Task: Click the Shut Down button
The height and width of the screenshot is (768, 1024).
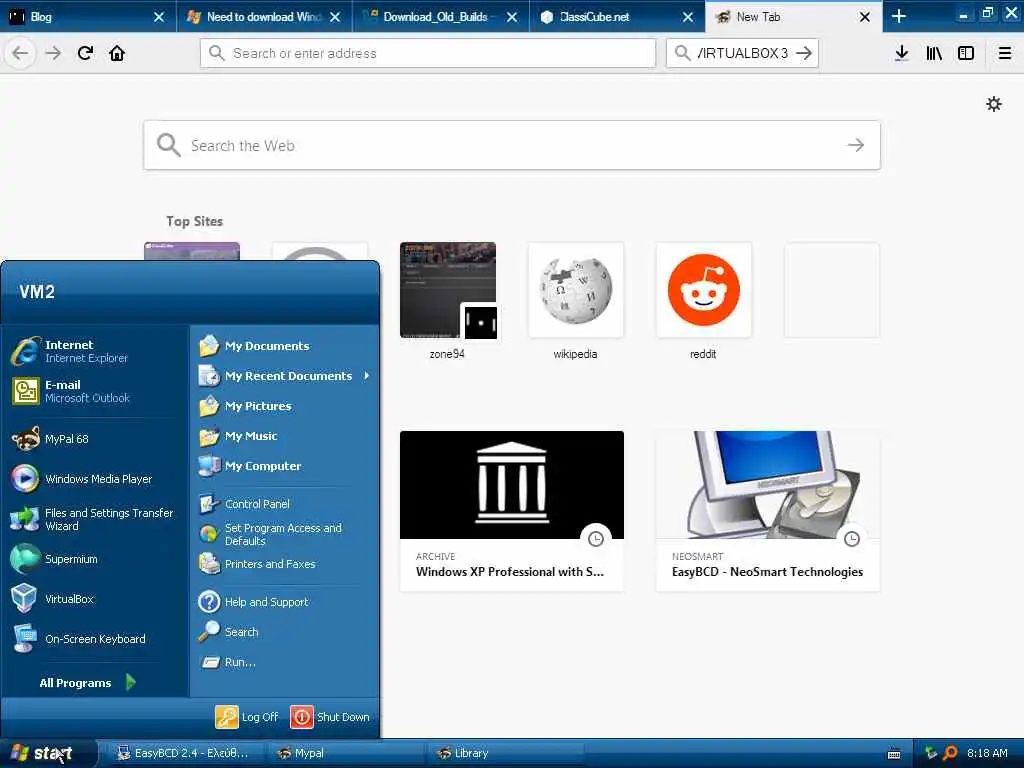Action: pos(330,717)
